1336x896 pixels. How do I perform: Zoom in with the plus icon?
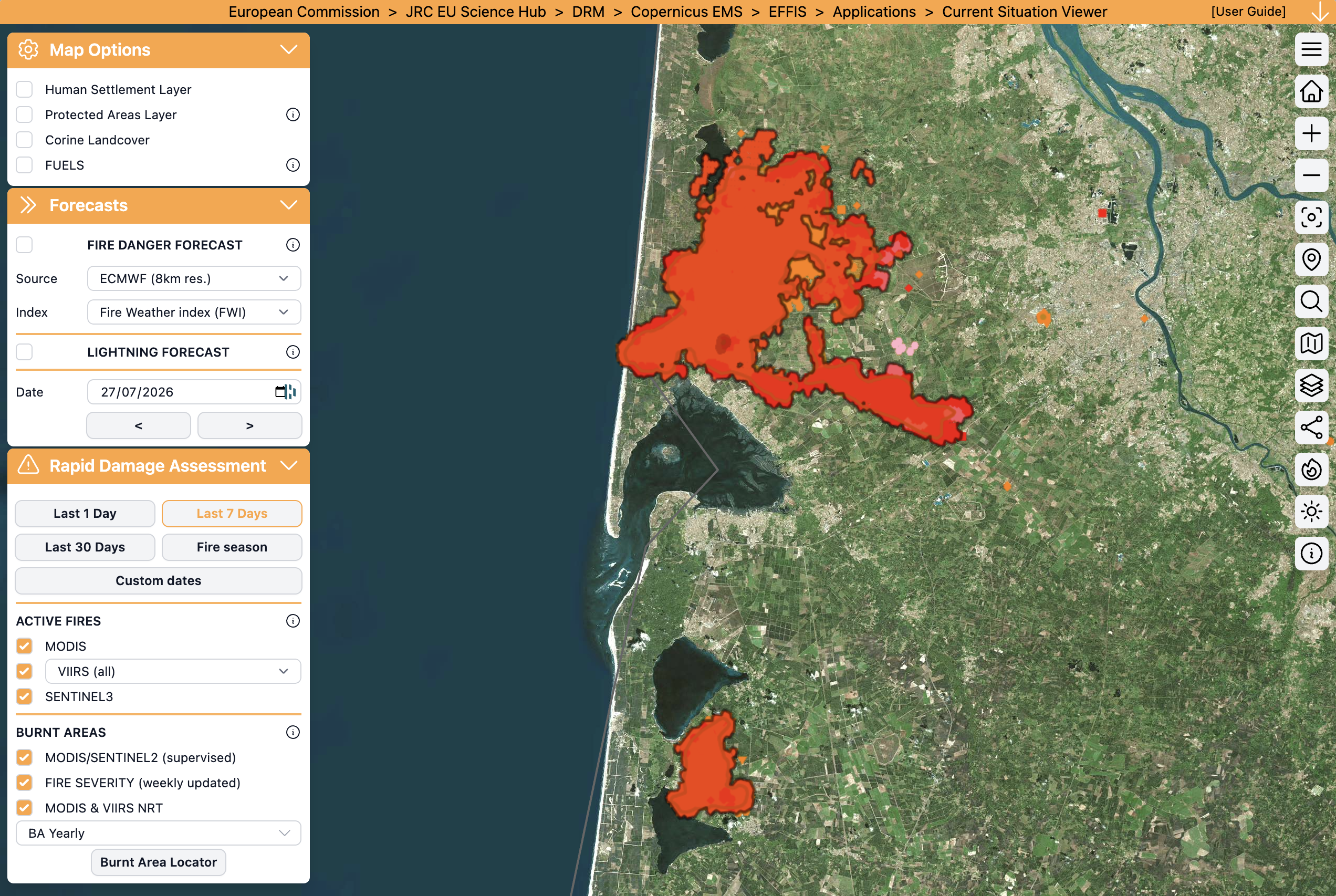[1311, 134]
